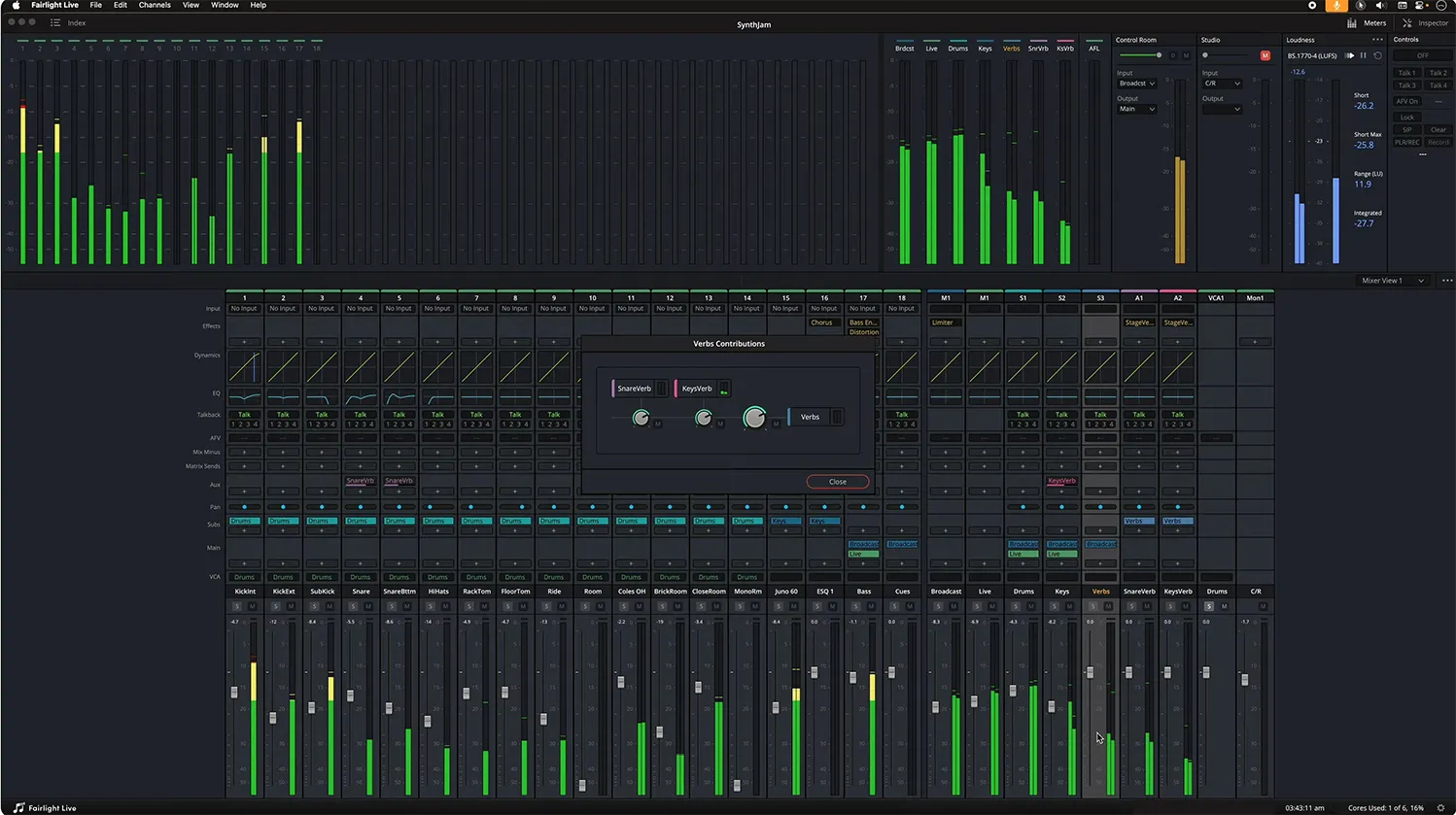The image size is (1456, 815).
Task: Open Control Room Output Main dropdown
Action: (x=1135, y=109)
